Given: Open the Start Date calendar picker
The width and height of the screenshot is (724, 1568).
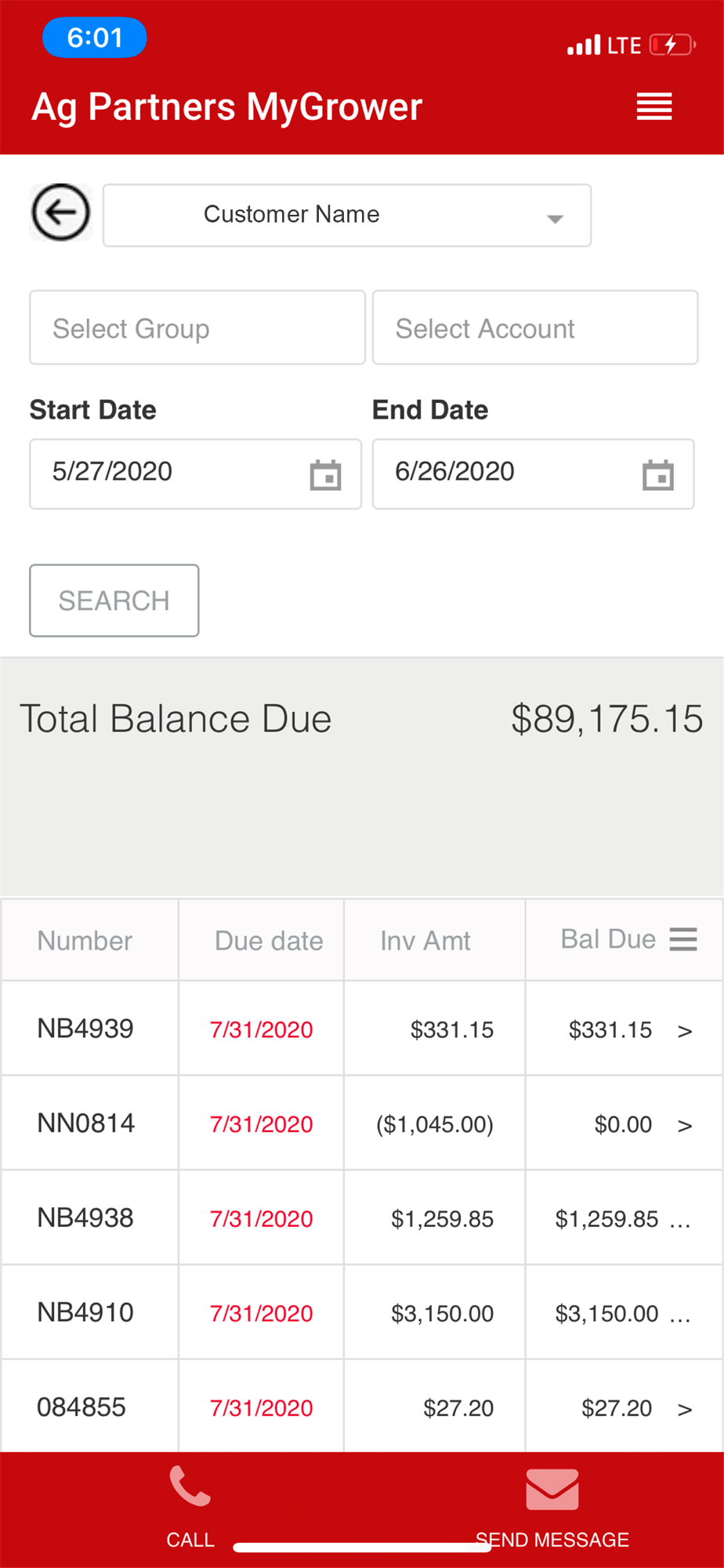Looking at the screenshot, I should (x=325, y=475).
